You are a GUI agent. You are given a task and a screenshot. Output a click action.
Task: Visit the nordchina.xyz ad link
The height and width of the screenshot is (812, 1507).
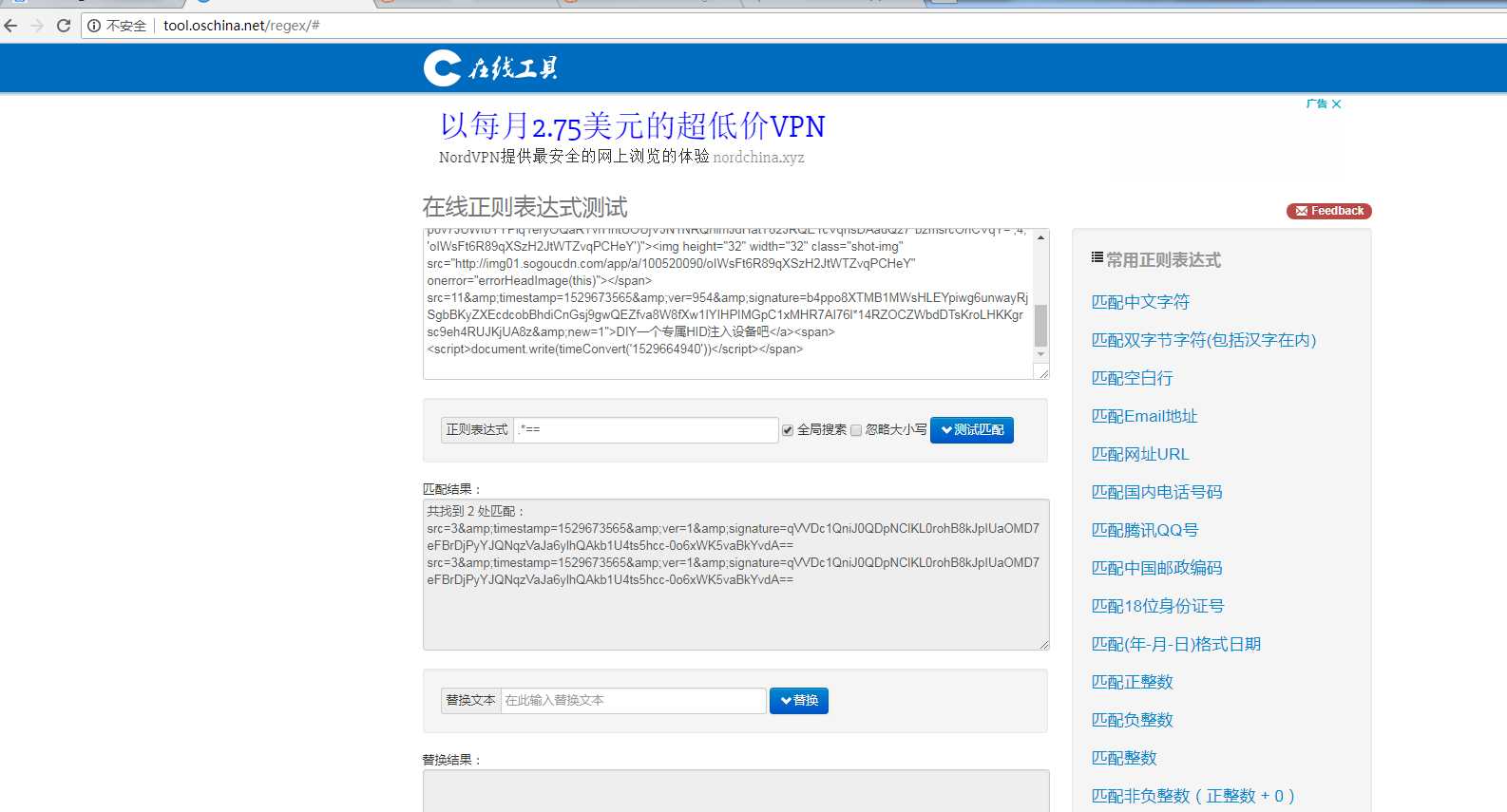(758, 158)
